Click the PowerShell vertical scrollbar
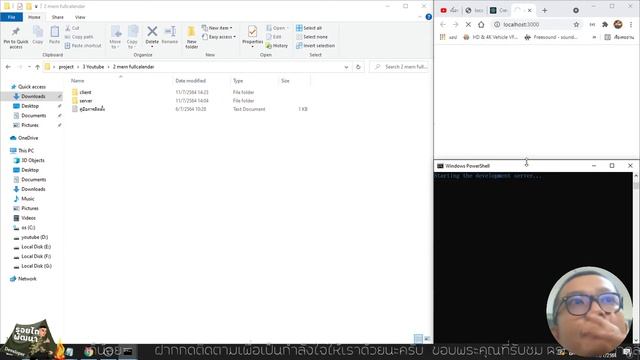The width and height of the screenshot is (640, 360). 636,257
